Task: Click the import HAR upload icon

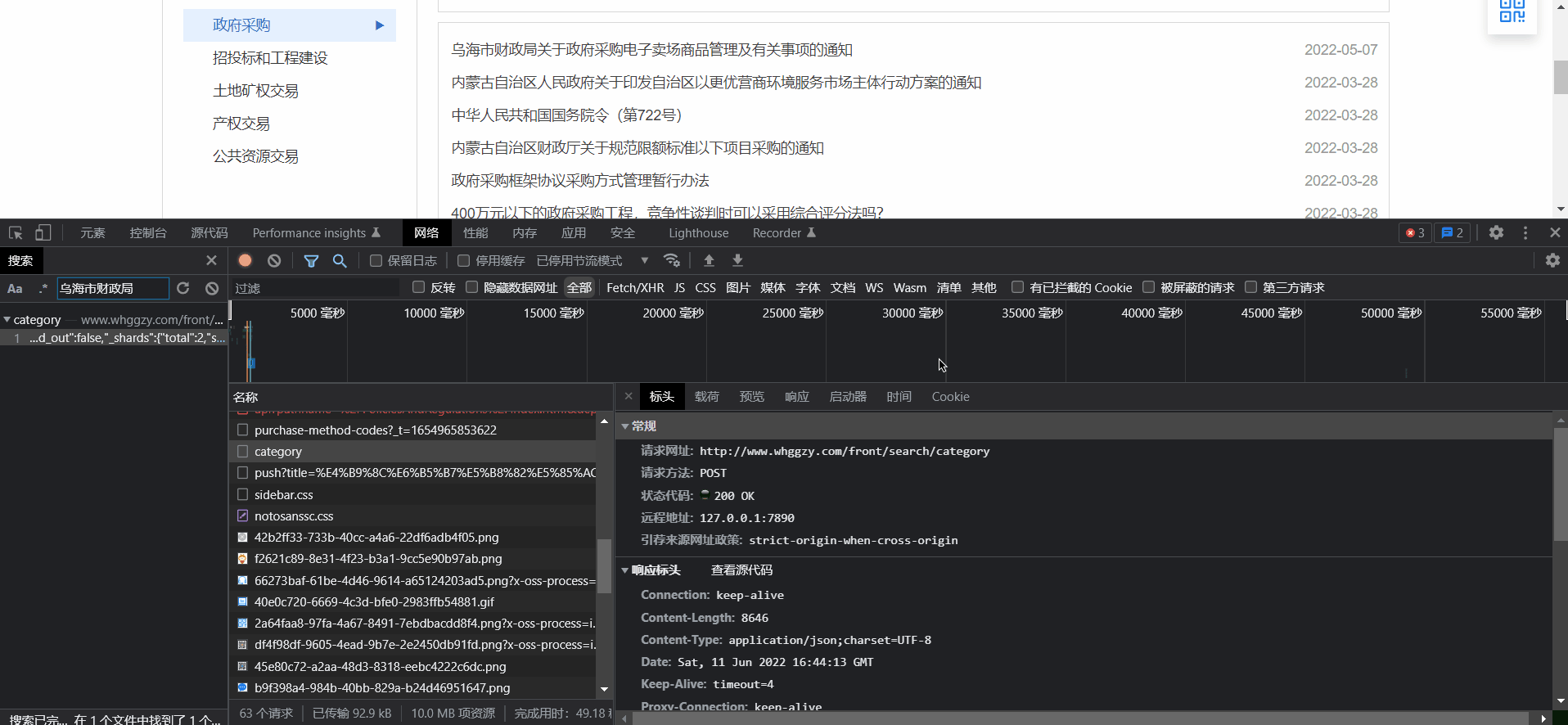Action: click(x=709, y=260)
